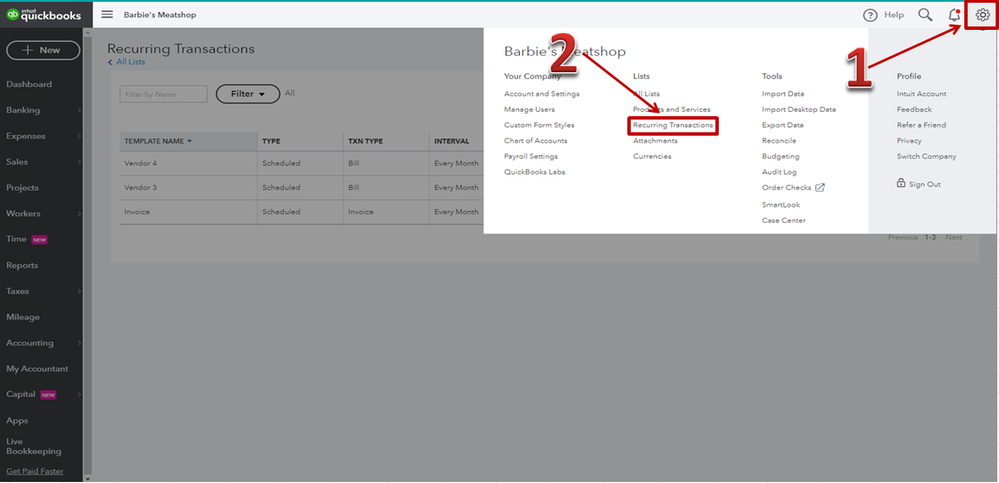Click the + New button
The width and height of the screenshot is (999, 483).
43,50
